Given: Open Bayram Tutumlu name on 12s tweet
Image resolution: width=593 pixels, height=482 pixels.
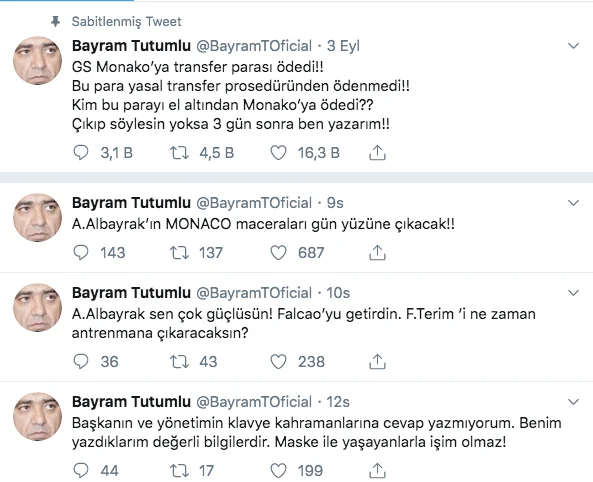Looking at the screenshot, I should click(x=131, y=401).
